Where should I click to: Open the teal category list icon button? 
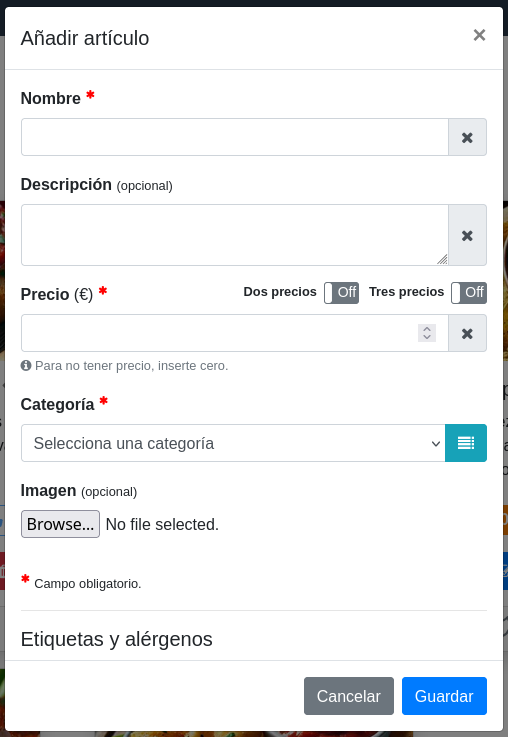tap(466, 443)
